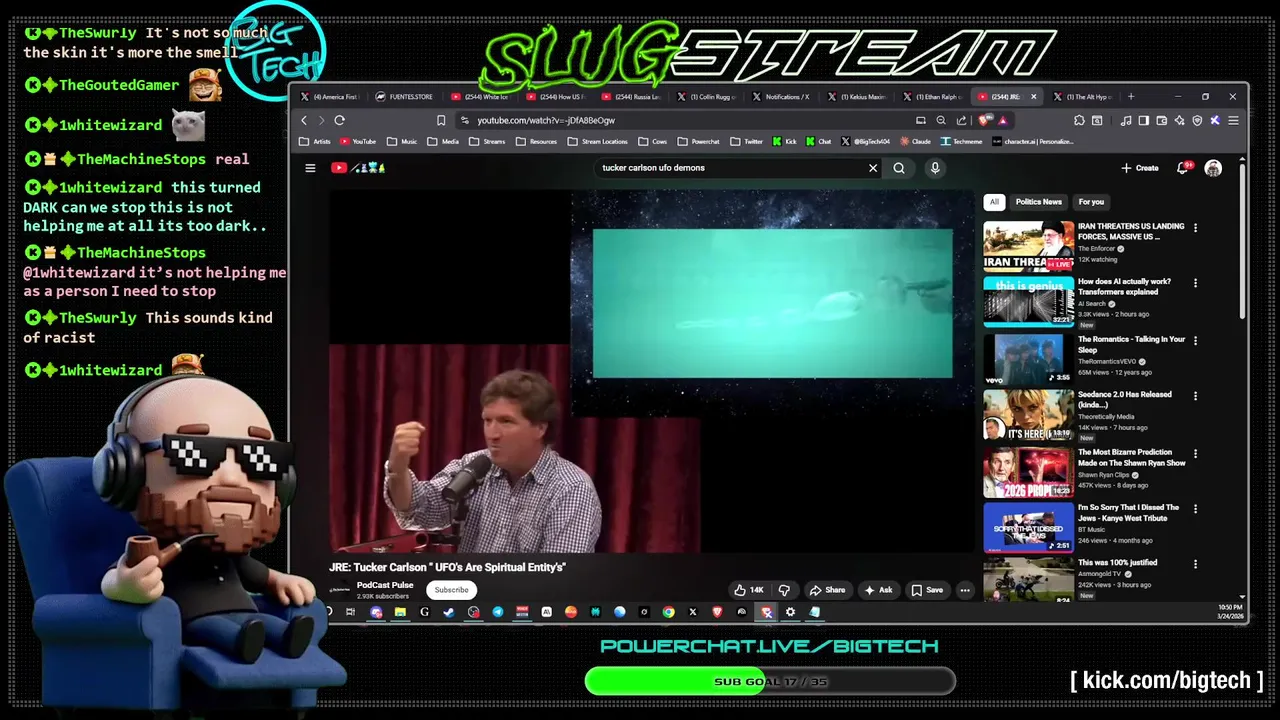Switch to the Notifications / X tab
This screenshot has width=1280, height=720.
point(782,97)
